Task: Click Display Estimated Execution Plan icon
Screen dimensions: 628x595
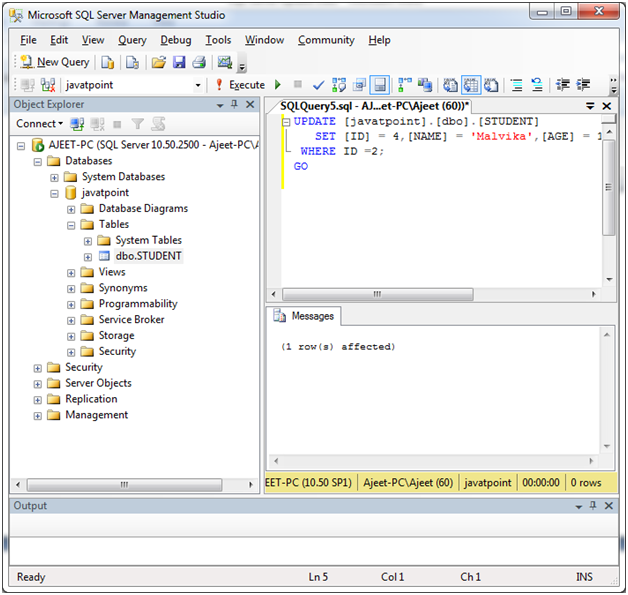Action: click(x=339, y=85)
